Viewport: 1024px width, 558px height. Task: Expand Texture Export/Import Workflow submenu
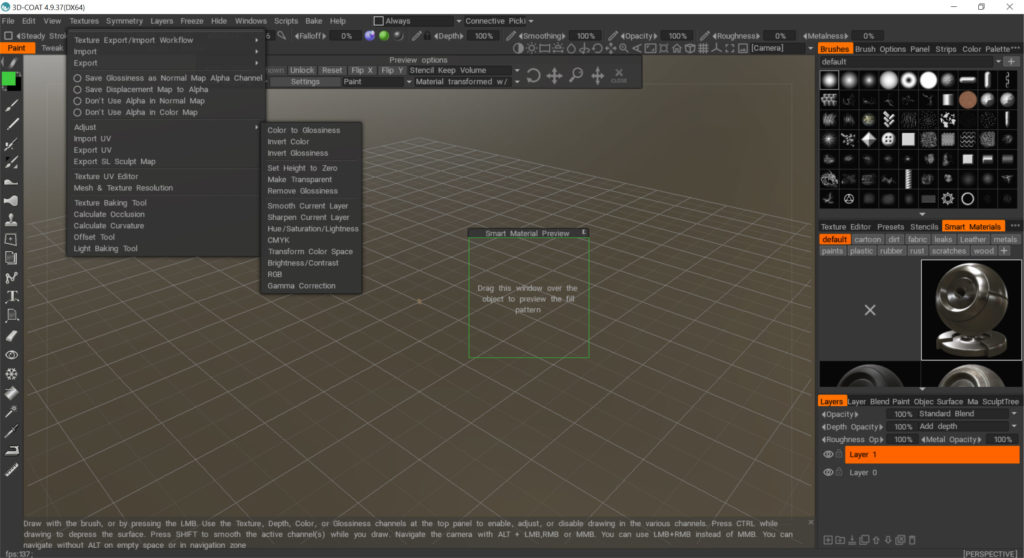click(x=165, y=40)
